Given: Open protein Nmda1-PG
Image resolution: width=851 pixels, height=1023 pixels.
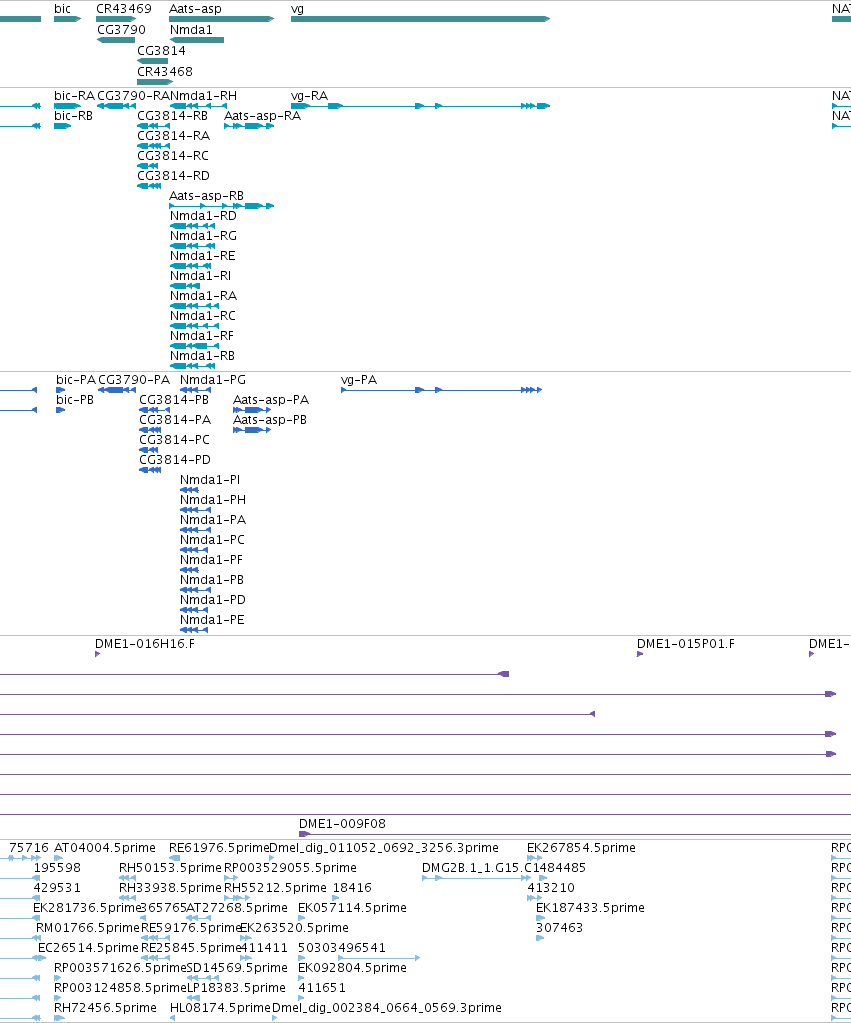Looking at the screenshot, I should [x=213, y=380].
